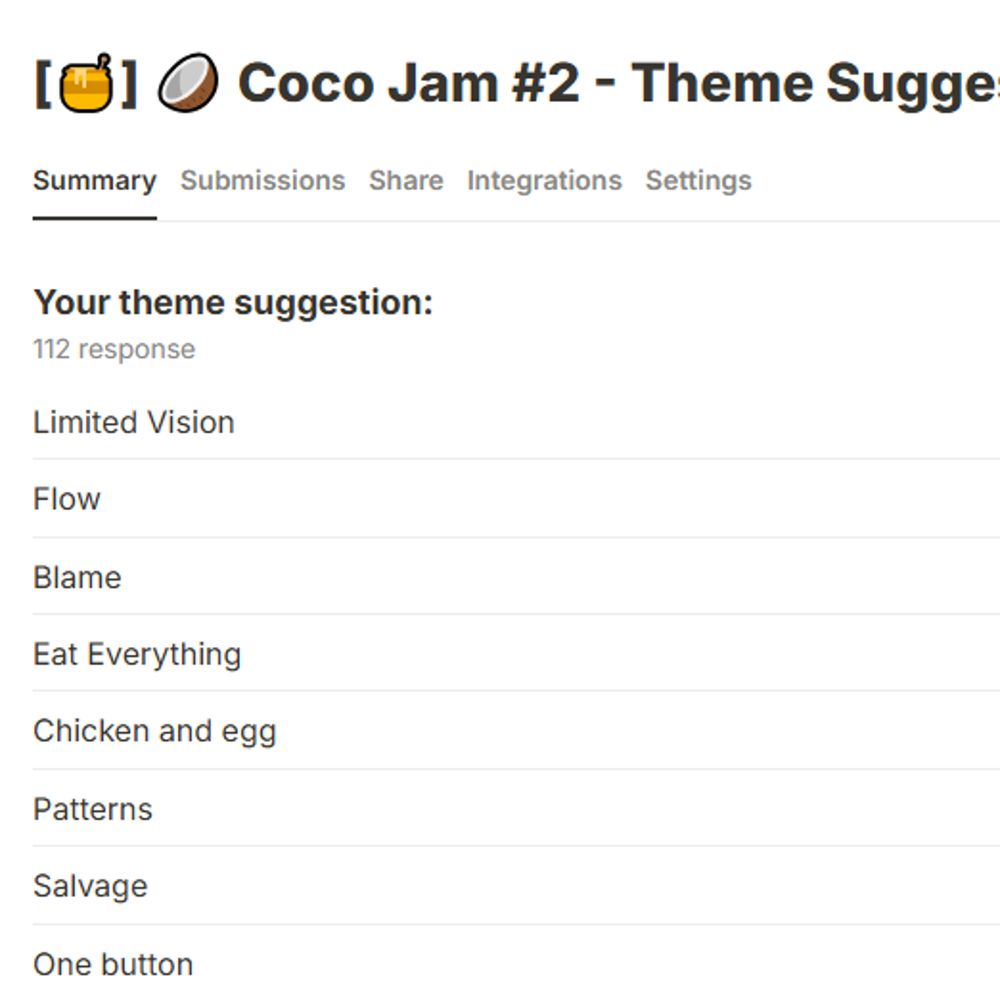Open the Summary tab
Viewport: 1000px width, 1000px height.
[x=94, y=180]
